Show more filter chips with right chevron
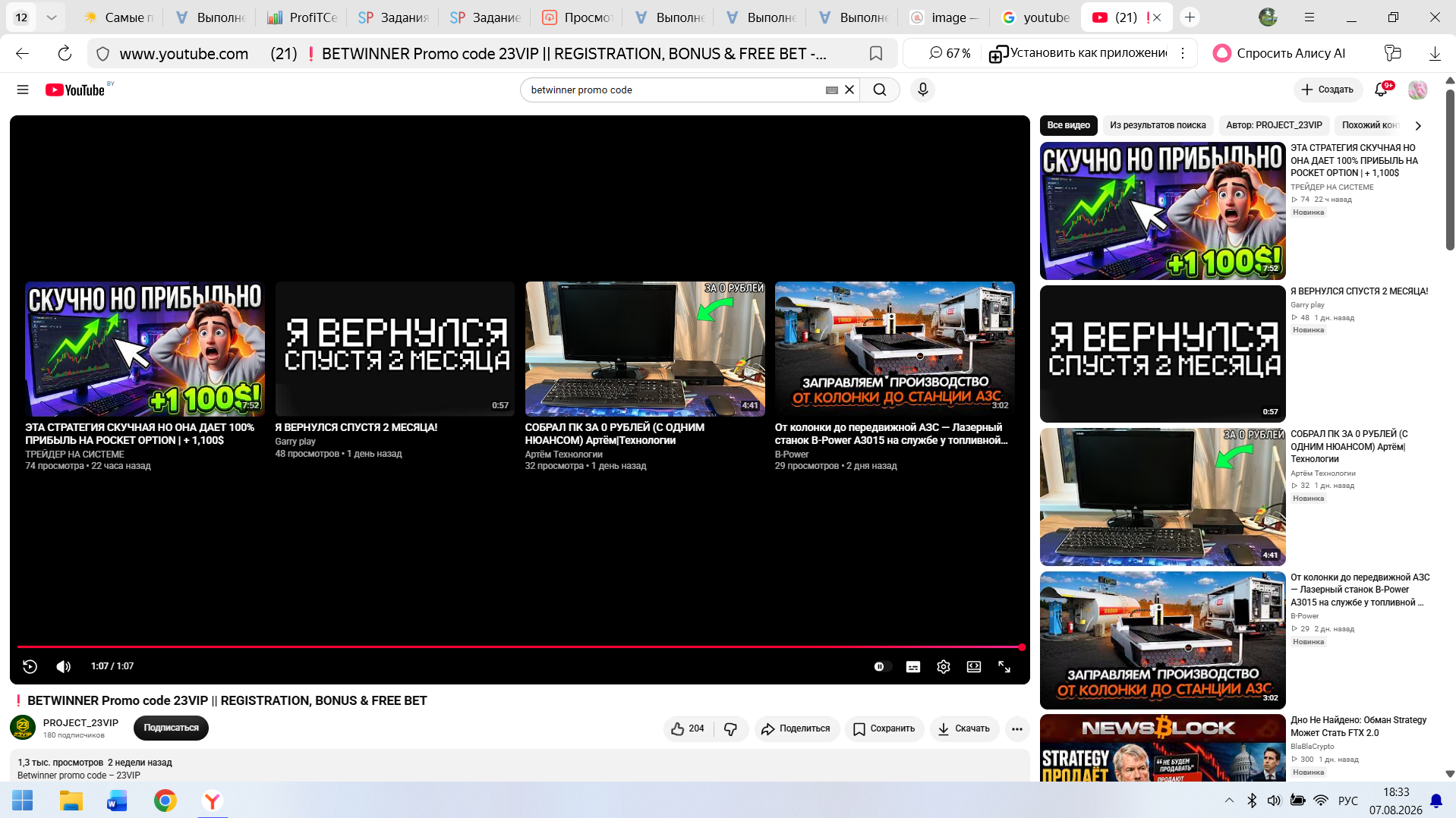Screen dimensions: 1456x818 pos(1417,125)
